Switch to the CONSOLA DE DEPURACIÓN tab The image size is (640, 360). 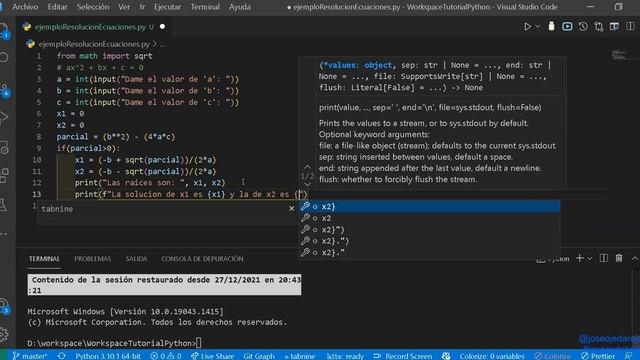(202, 259)
